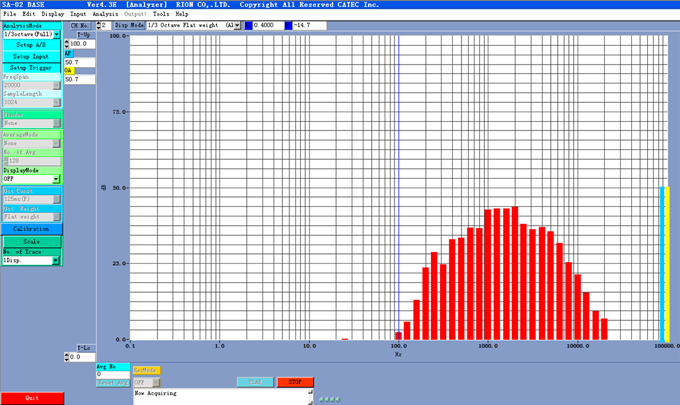
Task: Open the Analysis menu
Action: point(104,15)
